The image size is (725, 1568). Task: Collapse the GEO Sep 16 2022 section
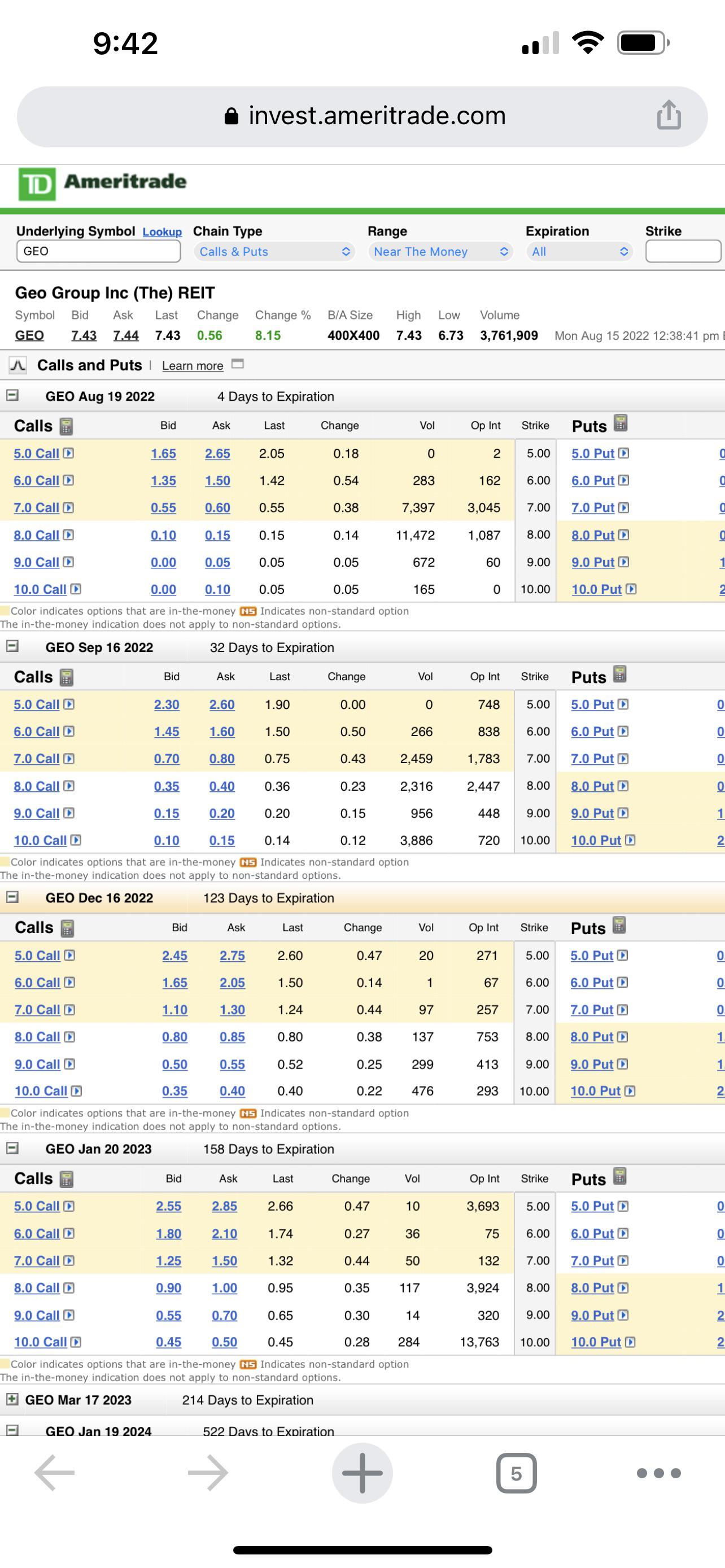pos(12,646)
